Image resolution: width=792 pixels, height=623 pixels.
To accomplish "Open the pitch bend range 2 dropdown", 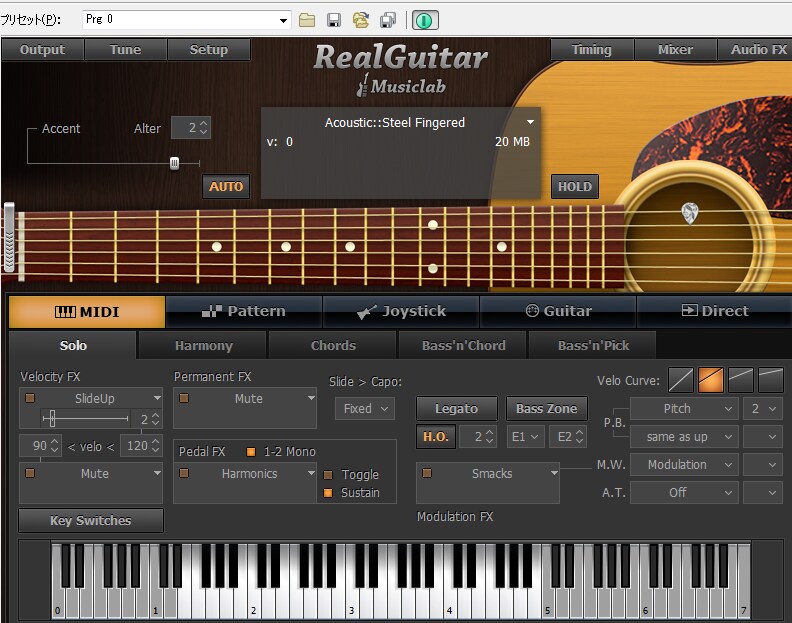I will (x=763, y=408).
